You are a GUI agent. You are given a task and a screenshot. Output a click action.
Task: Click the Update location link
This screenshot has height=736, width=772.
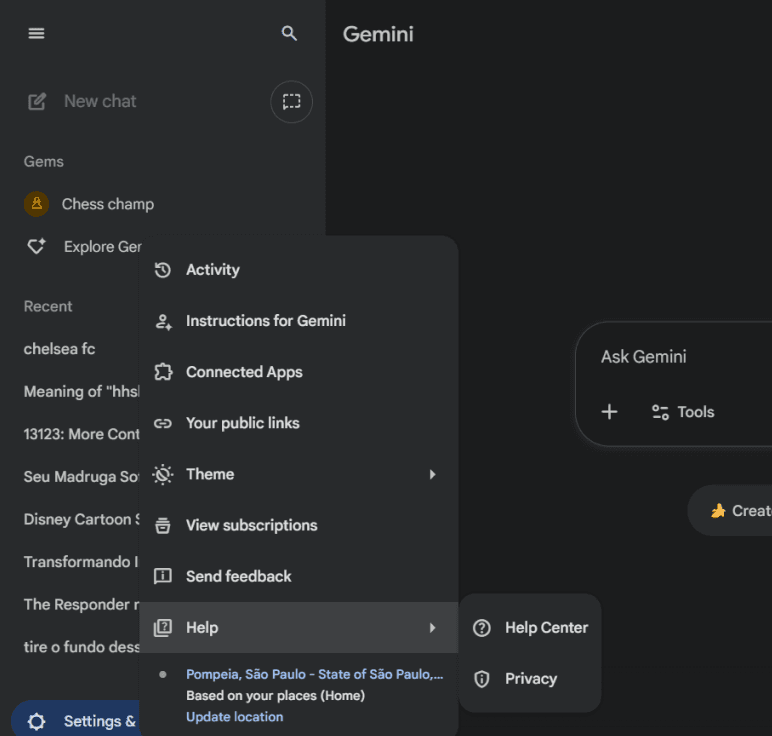(x=234, y=717)
